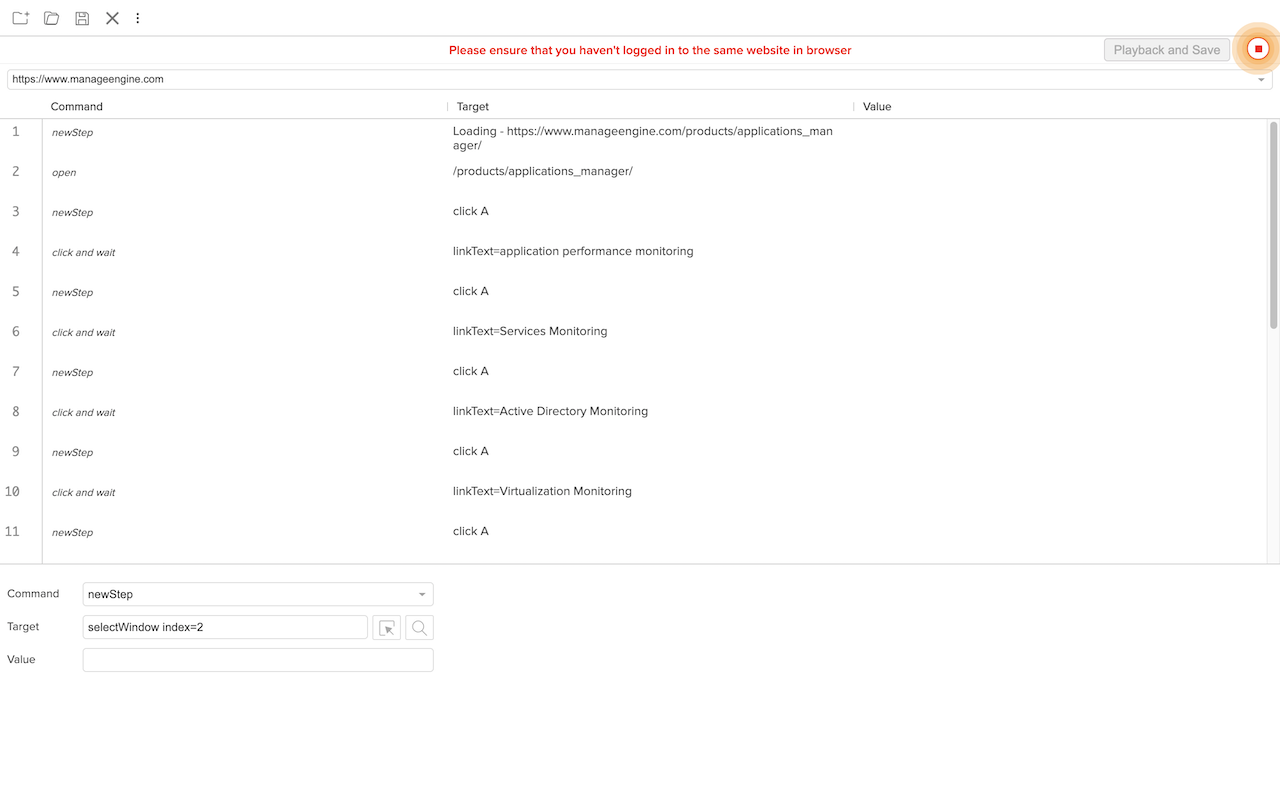Open the base URL dropdown arrow

(1261, 79)
